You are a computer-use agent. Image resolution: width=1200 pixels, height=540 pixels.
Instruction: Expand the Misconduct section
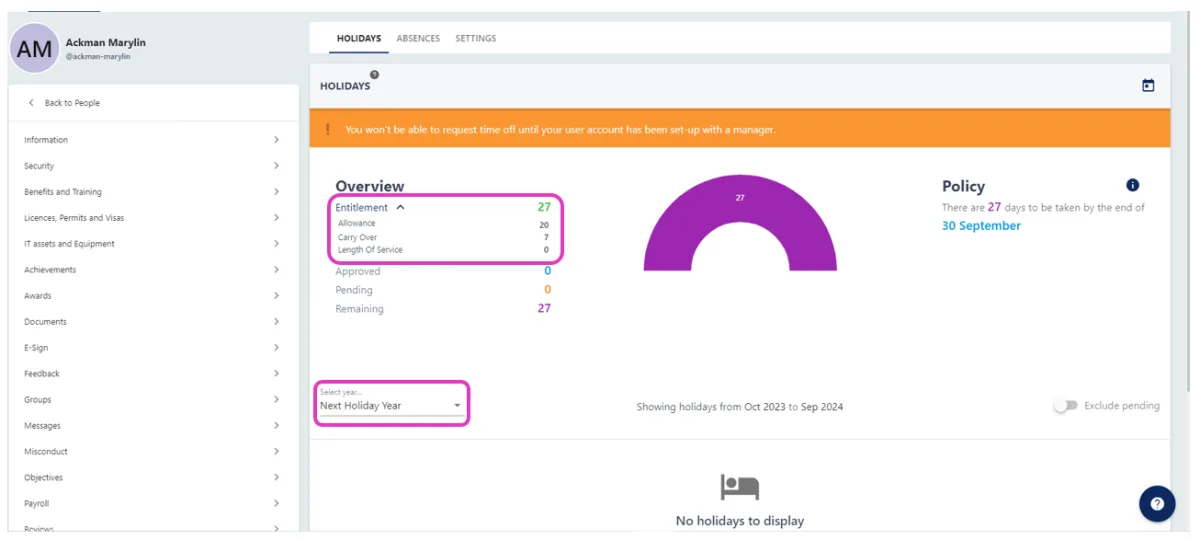[x=153, y=452]
